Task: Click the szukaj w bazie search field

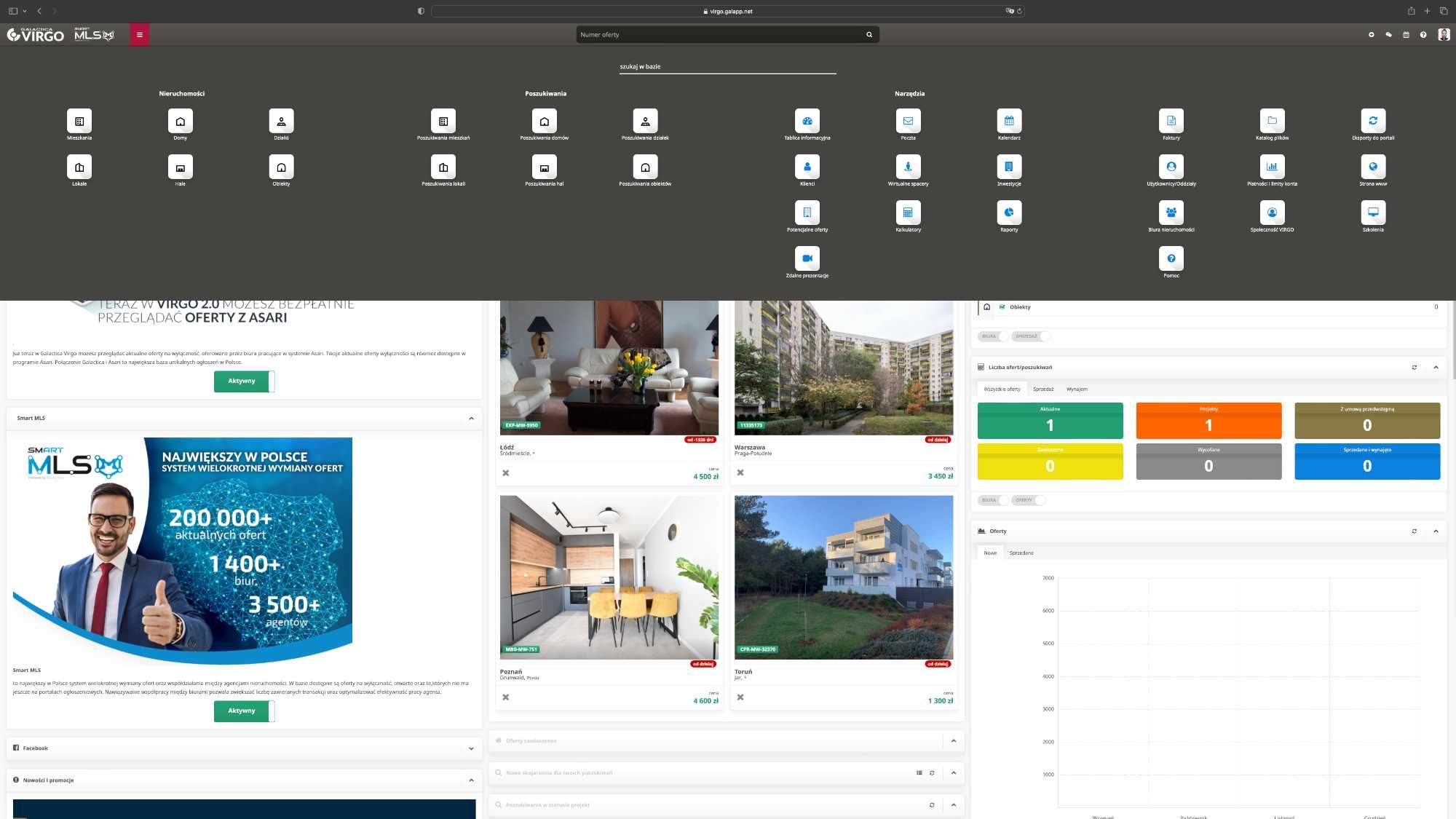Action: pyautogui.click(x=727, y=66)
